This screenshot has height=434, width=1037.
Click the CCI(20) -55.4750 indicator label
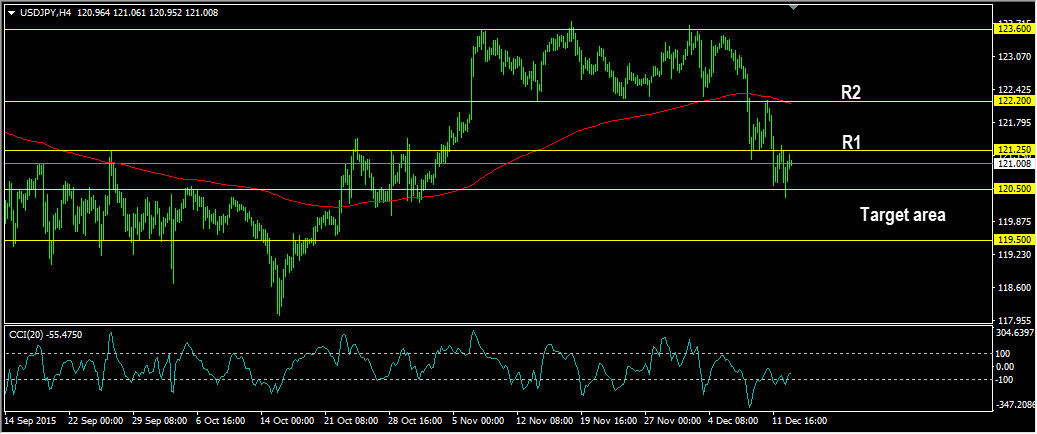tap(46, 335)
